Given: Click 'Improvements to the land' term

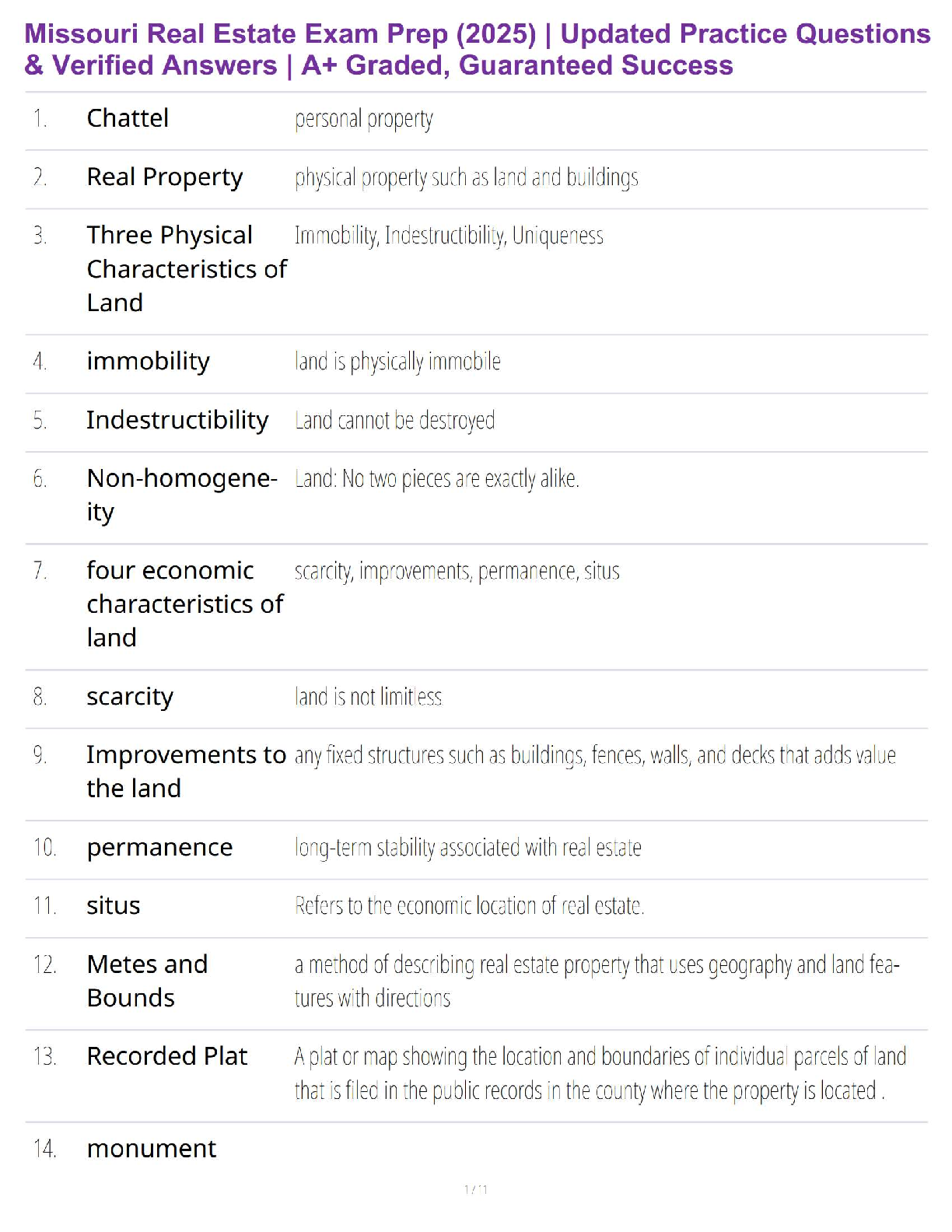Looking at the screenshot, I should pos(186,772).
